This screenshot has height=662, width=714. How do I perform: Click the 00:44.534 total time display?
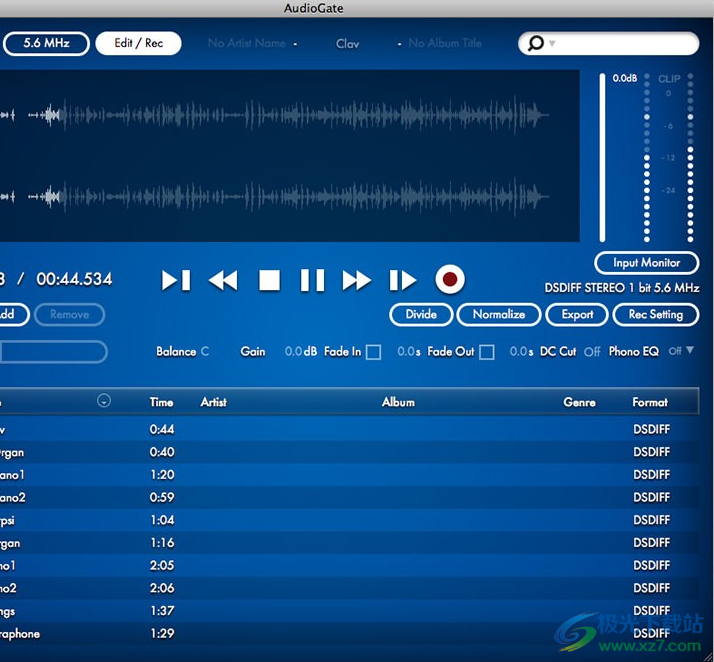tap(74, 279)
